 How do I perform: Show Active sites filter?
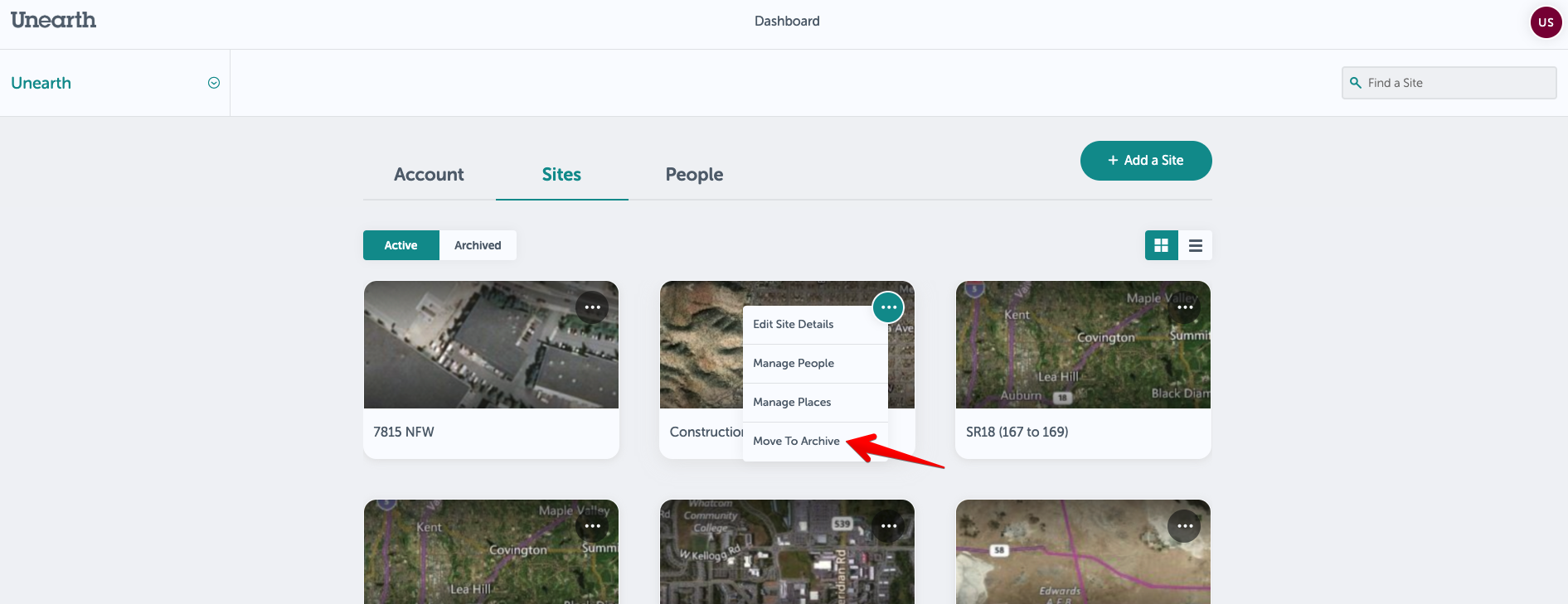(x=401, y=245)
